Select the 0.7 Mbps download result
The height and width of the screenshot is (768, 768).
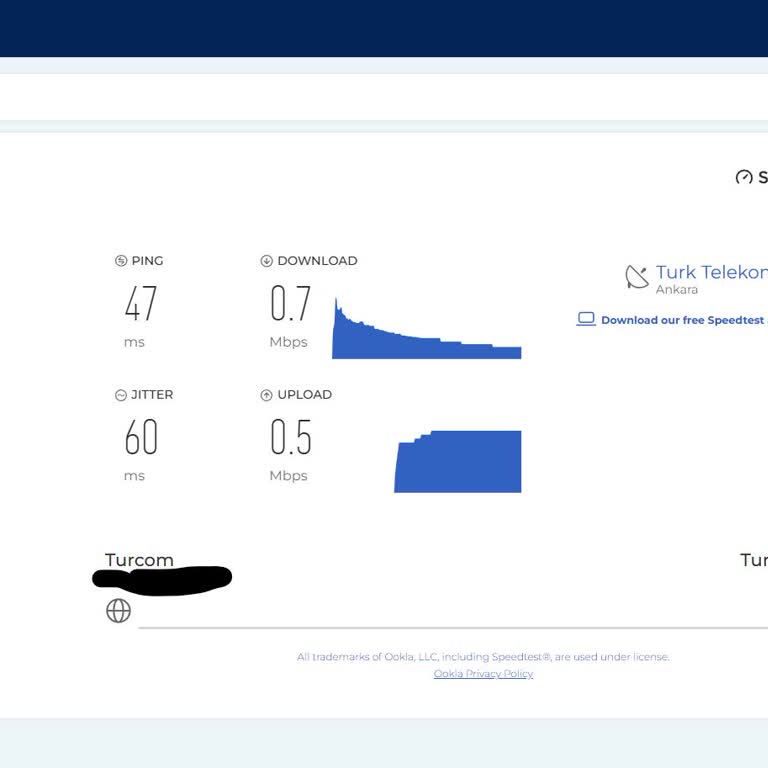coord(290,304)
